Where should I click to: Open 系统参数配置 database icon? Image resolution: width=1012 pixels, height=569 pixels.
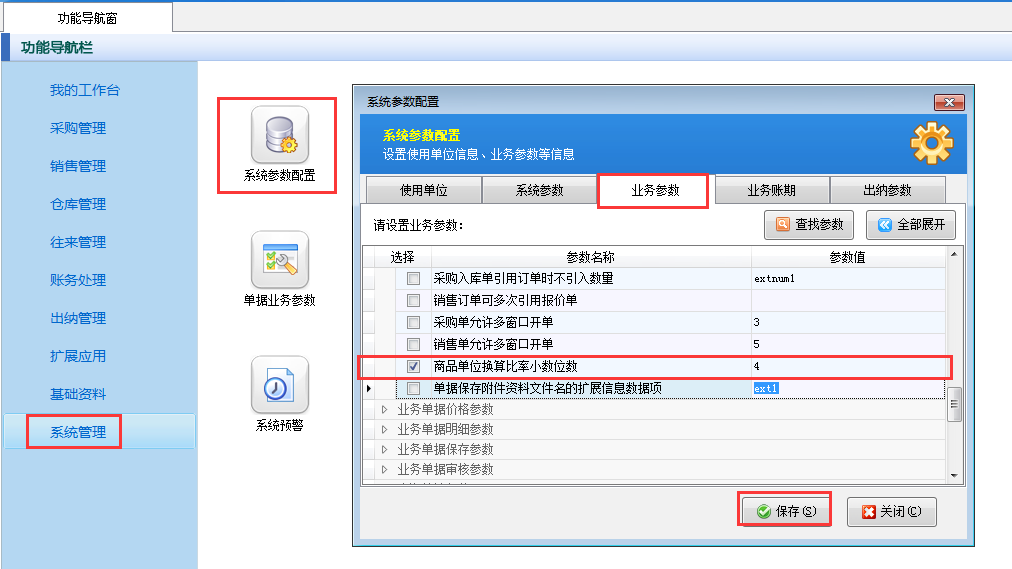click(279, 135)
